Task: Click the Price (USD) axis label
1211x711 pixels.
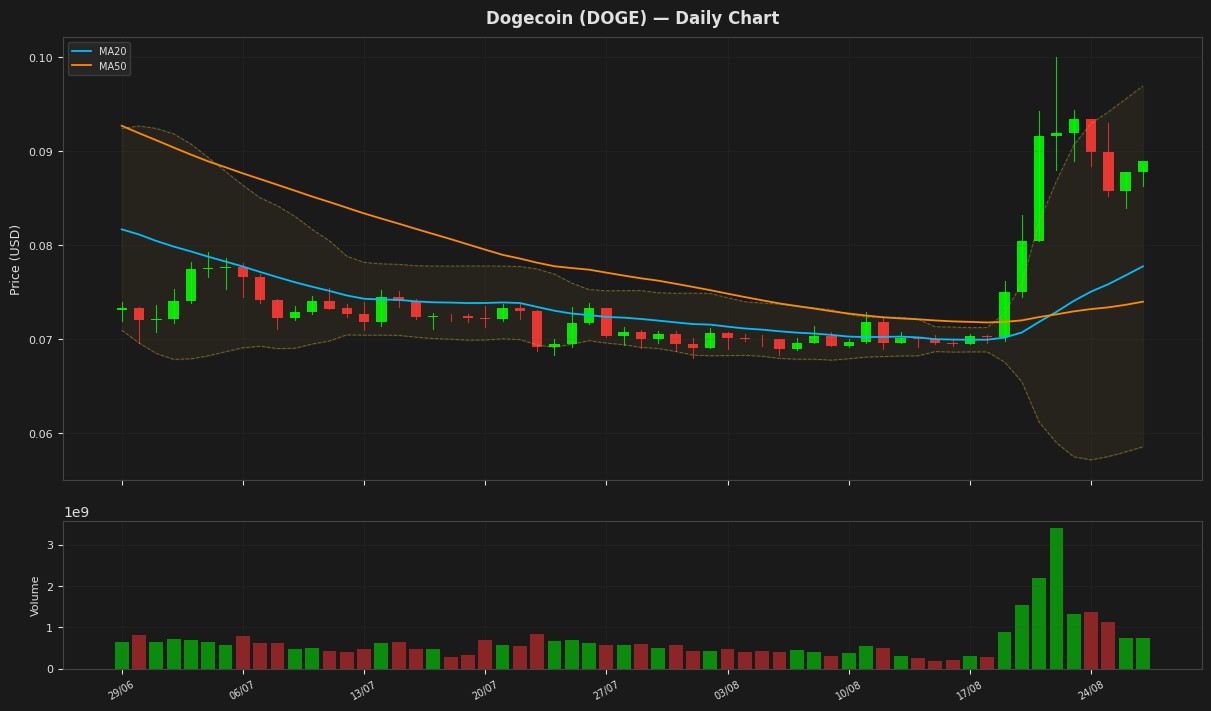Action: point(16,259)
